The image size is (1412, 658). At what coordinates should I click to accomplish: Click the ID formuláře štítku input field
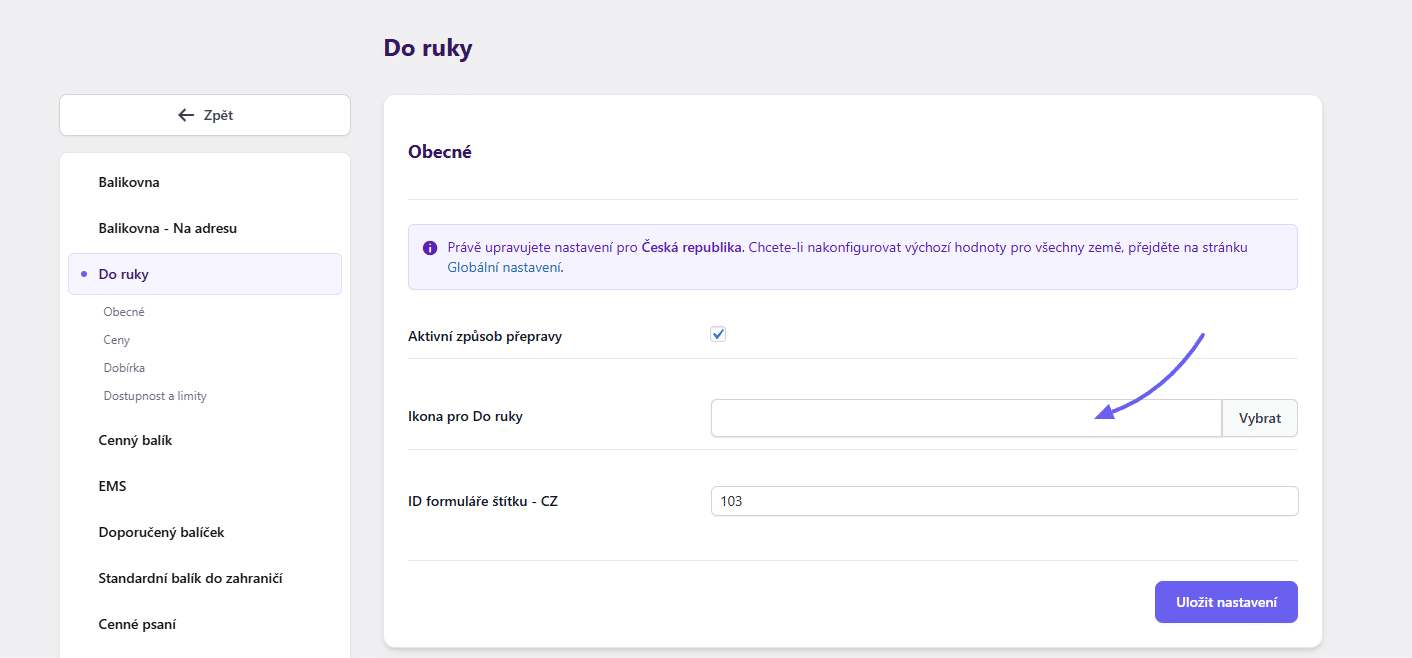[x=1003, y=501]
